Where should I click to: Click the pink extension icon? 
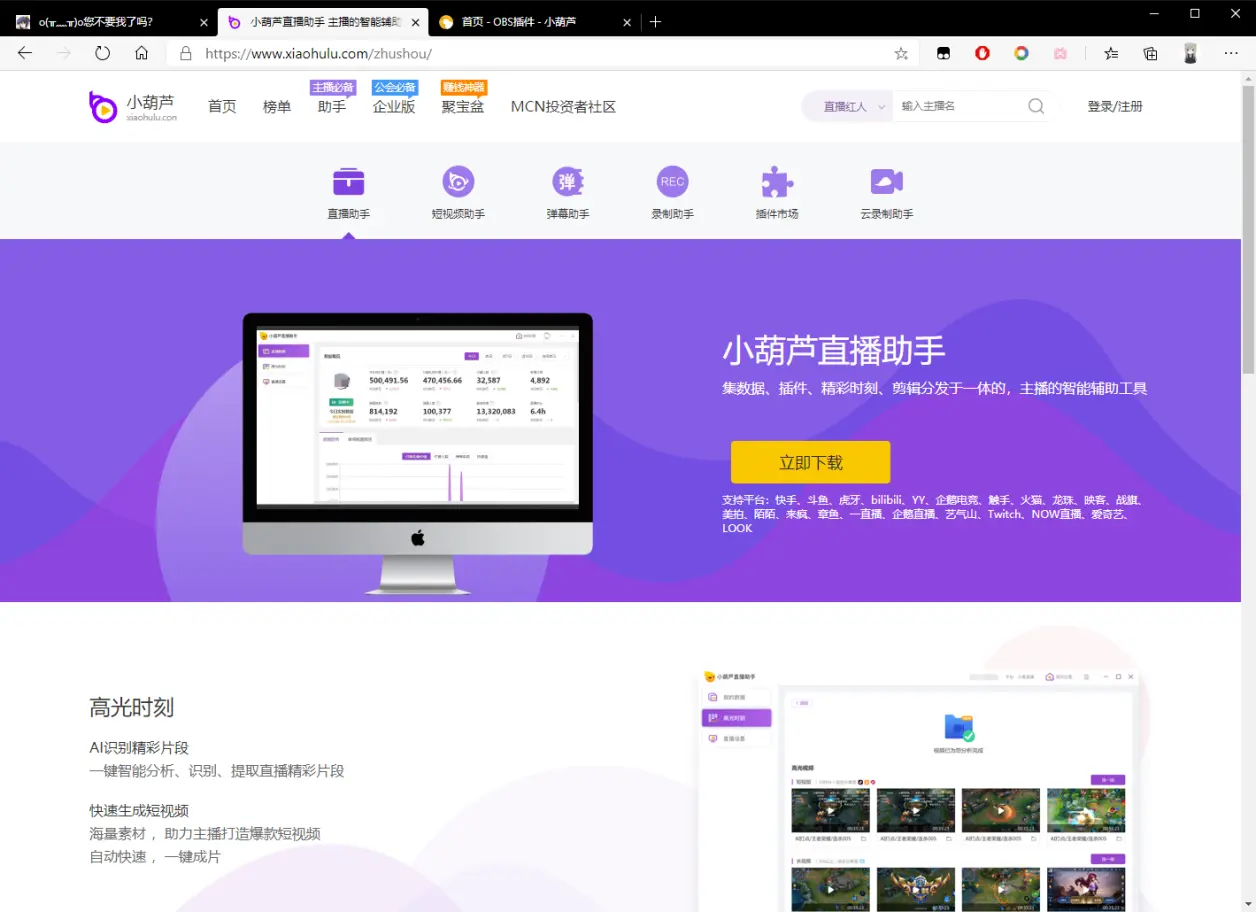point(1060,54)
